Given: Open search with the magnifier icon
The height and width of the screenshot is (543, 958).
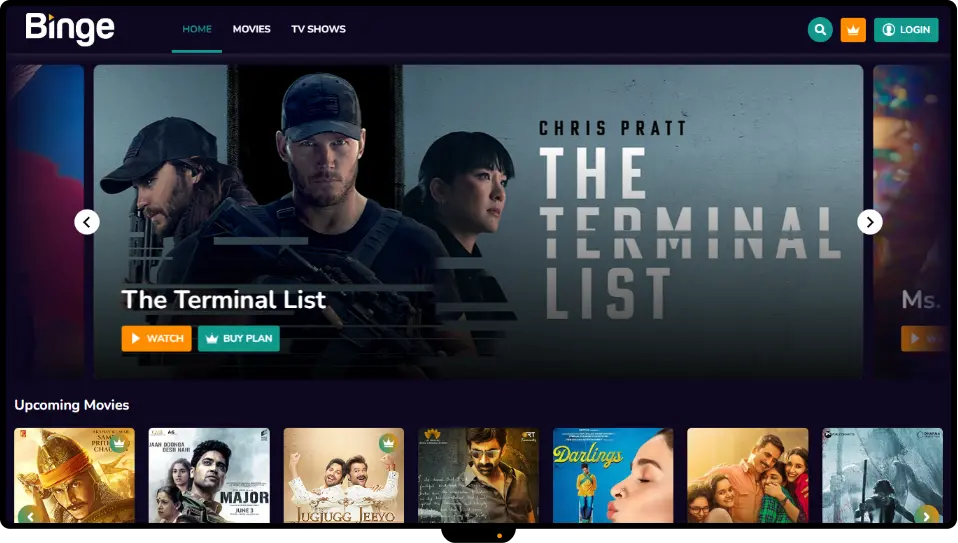Looking at the screenshot, I should tap(820, 29).
